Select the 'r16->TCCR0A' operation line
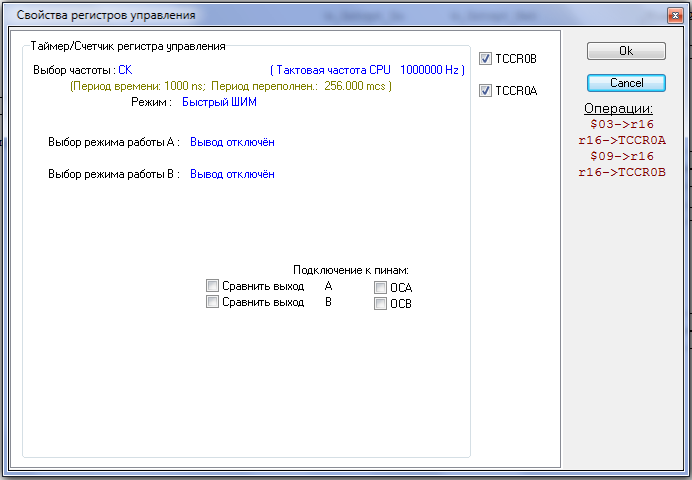This screenshot has height=480, width=692. [621, 140]
